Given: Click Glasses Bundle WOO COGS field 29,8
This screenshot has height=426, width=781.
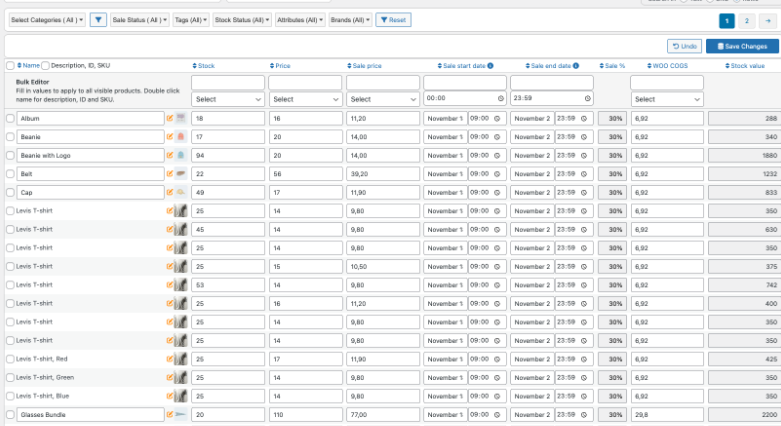Looking at the screenshot, I should tap(667, 415).
